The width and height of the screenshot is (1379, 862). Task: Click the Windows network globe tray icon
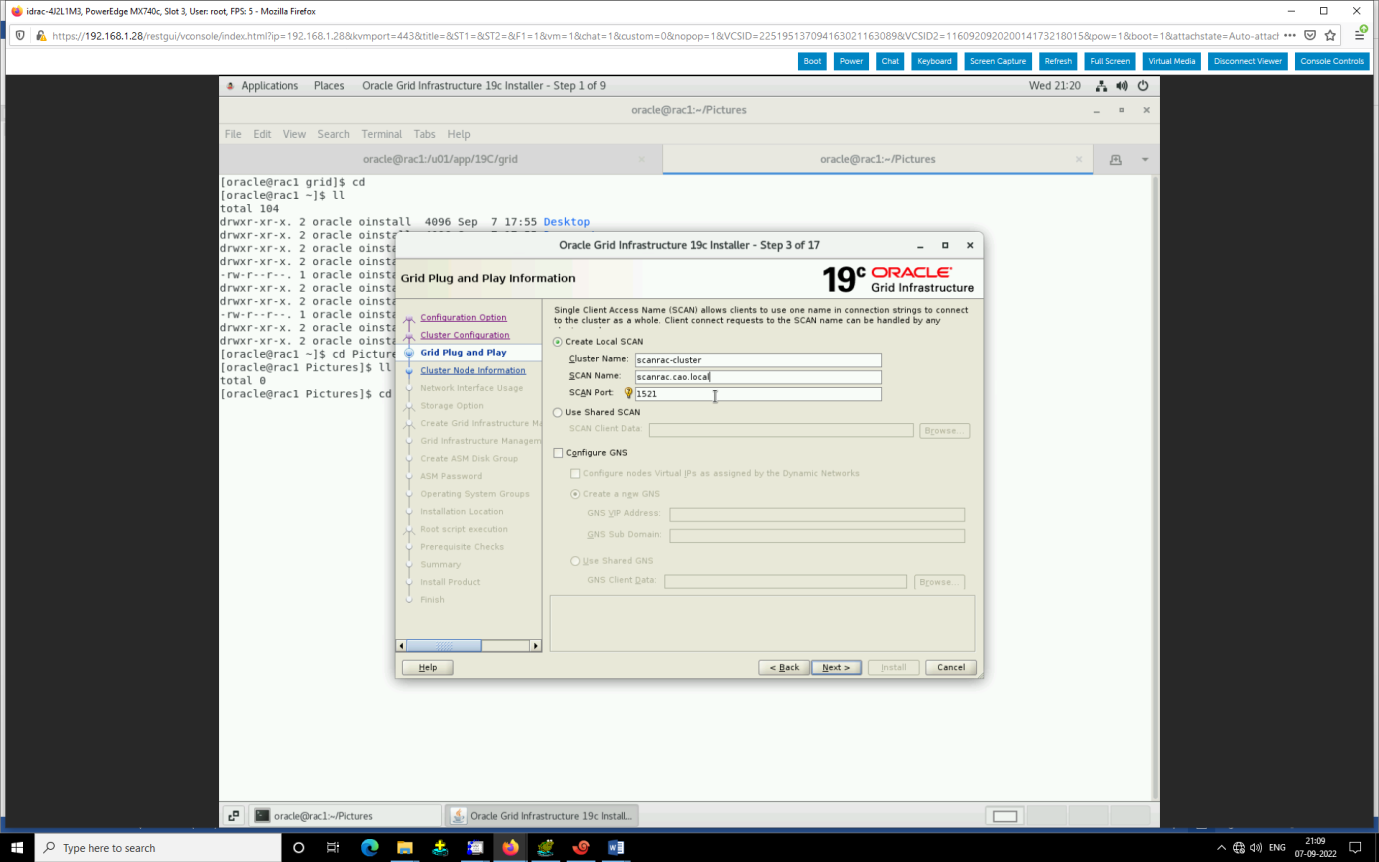1239,848
